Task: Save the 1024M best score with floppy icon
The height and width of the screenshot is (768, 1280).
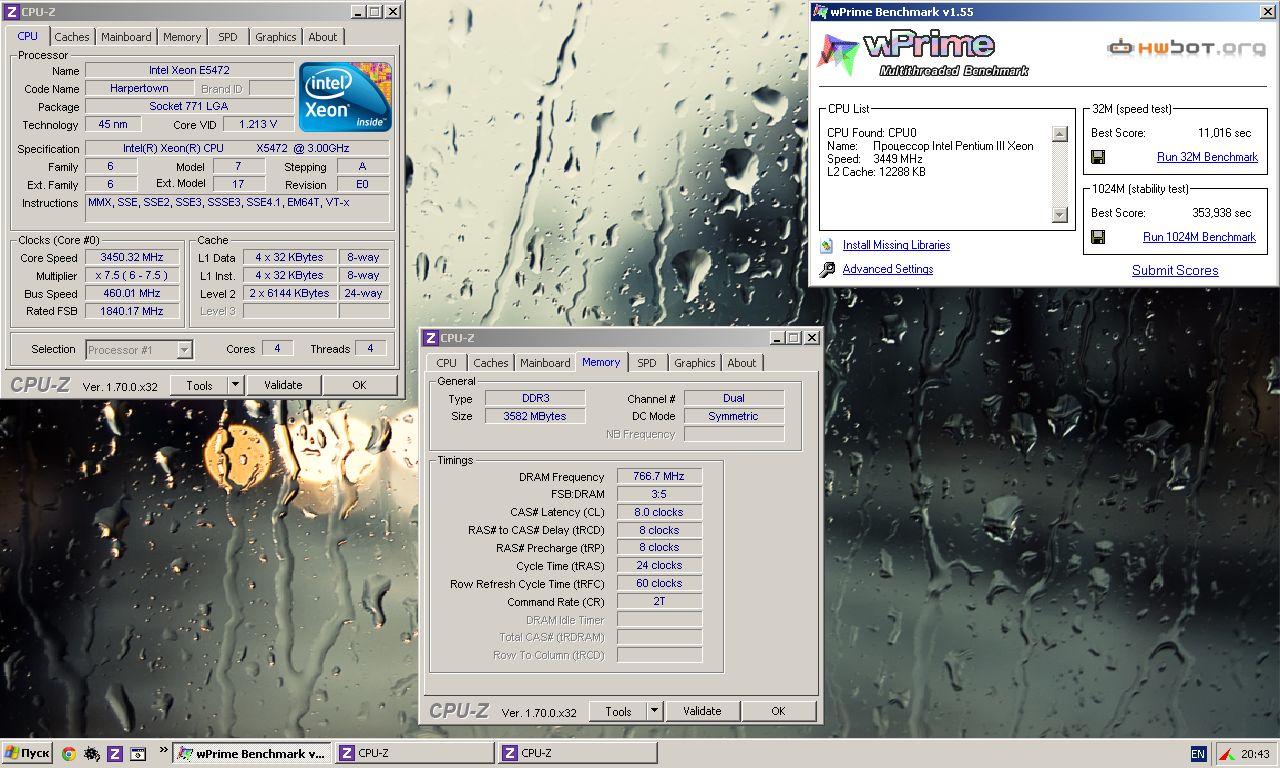Action: pyautogui.click(x=1098, y=237)
